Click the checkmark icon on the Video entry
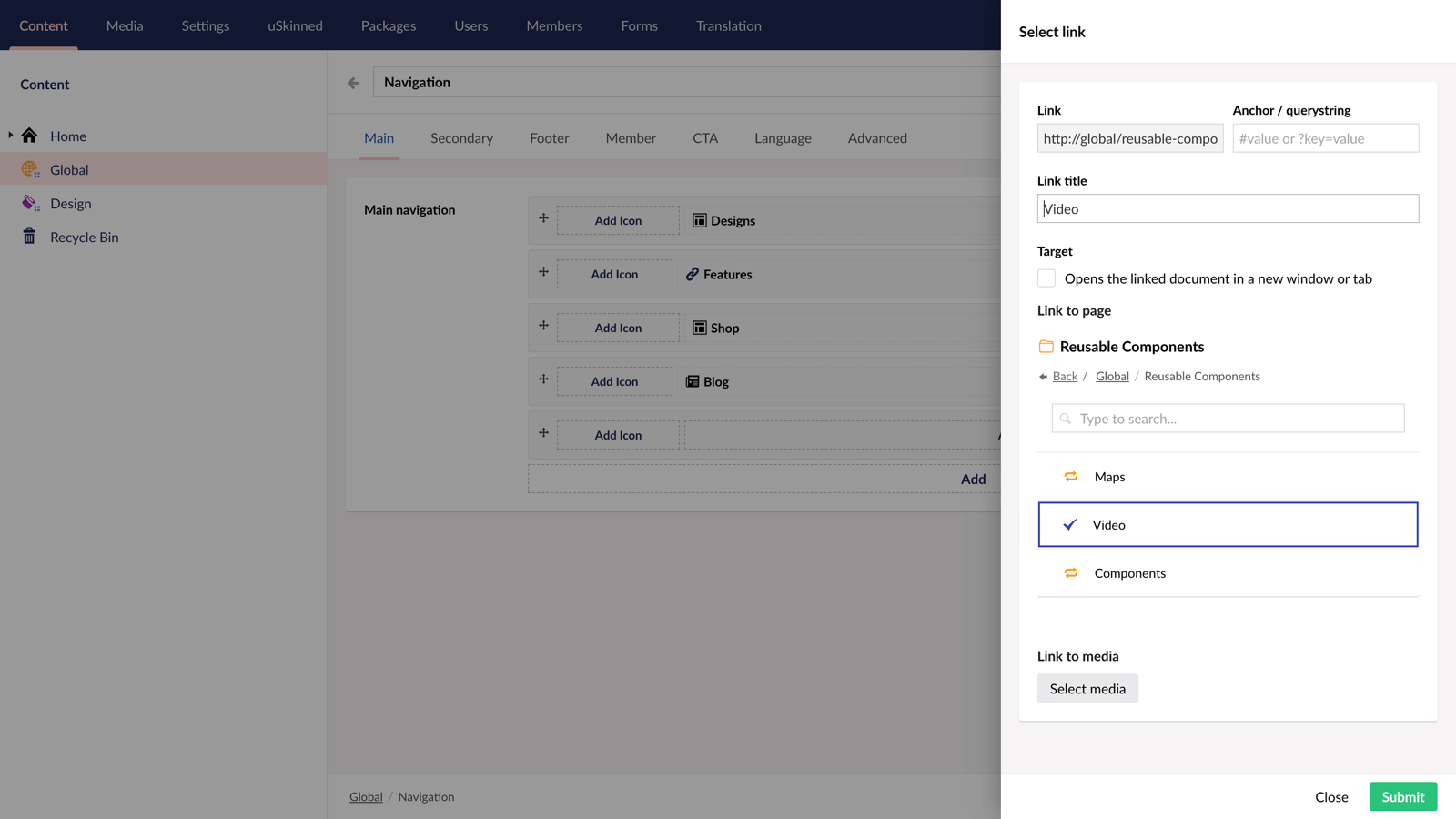1456x819 pixels. point(1069,524)
